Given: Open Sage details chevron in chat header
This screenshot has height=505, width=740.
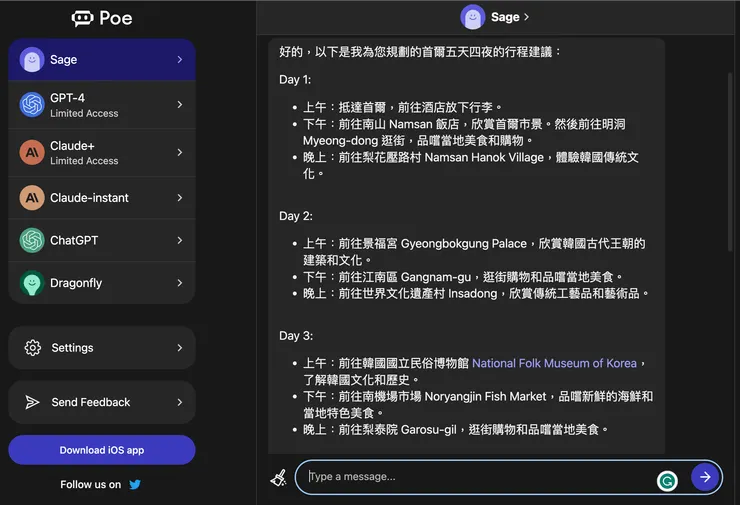Looking at the screenshot, I should 526,17.
